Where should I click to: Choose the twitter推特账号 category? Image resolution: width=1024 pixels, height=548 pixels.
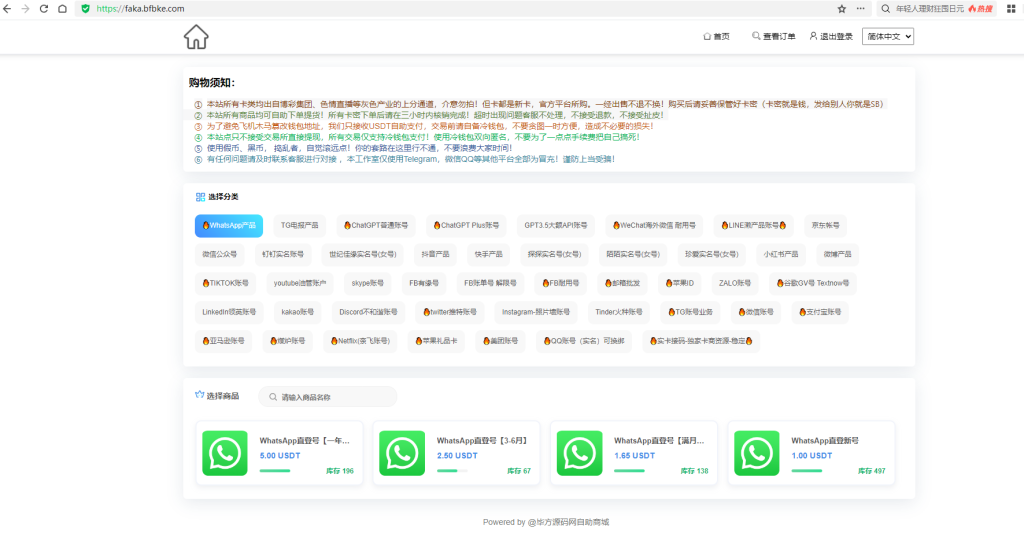coord(450,312)
